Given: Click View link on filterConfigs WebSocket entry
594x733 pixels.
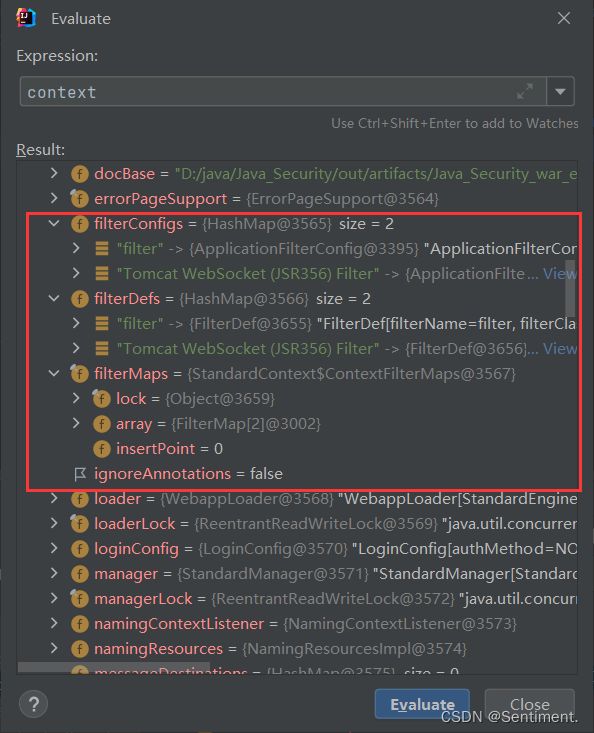Looking at the screenshot, I should coord(559,273).
